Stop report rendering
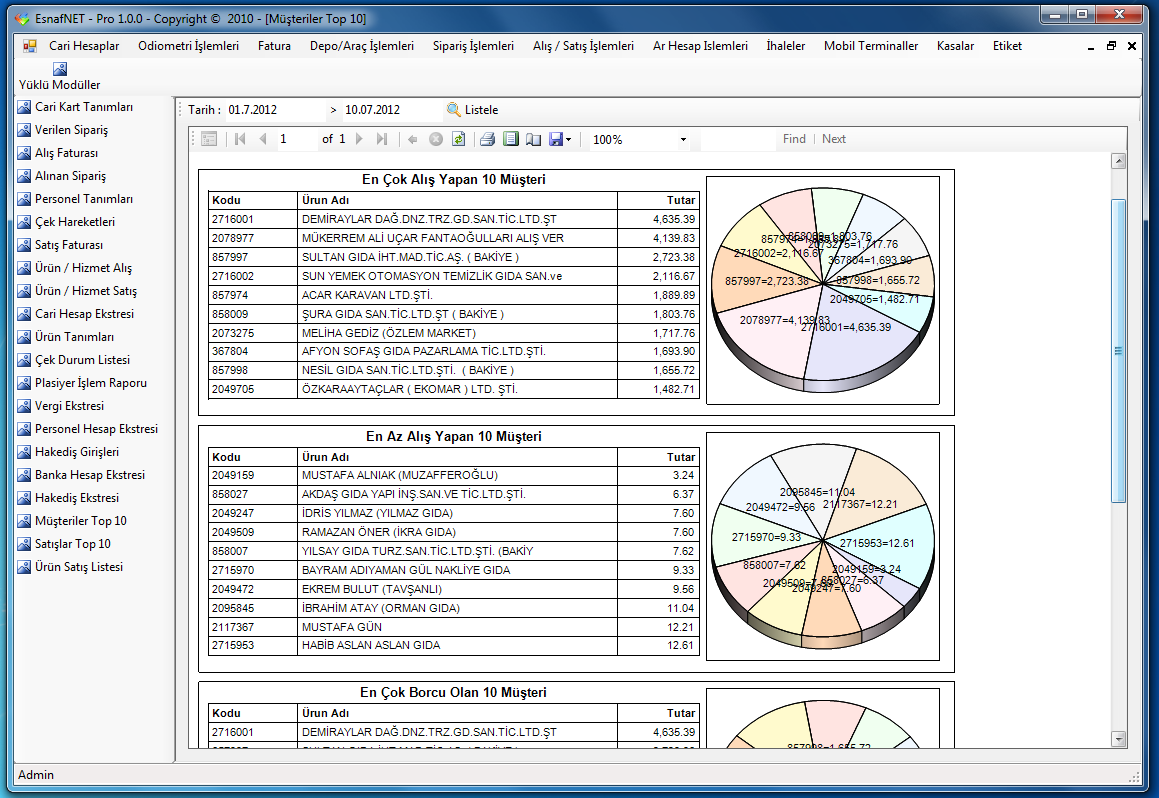 pos(436,139)
